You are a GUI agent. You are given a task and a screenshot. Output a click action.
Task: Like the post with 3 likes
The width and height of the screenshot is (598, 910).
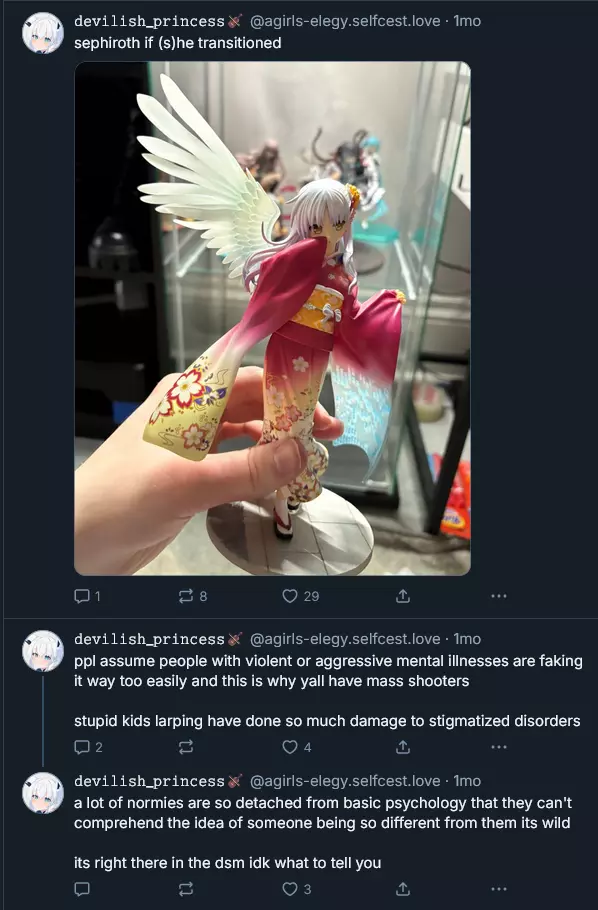click(297, 889)
